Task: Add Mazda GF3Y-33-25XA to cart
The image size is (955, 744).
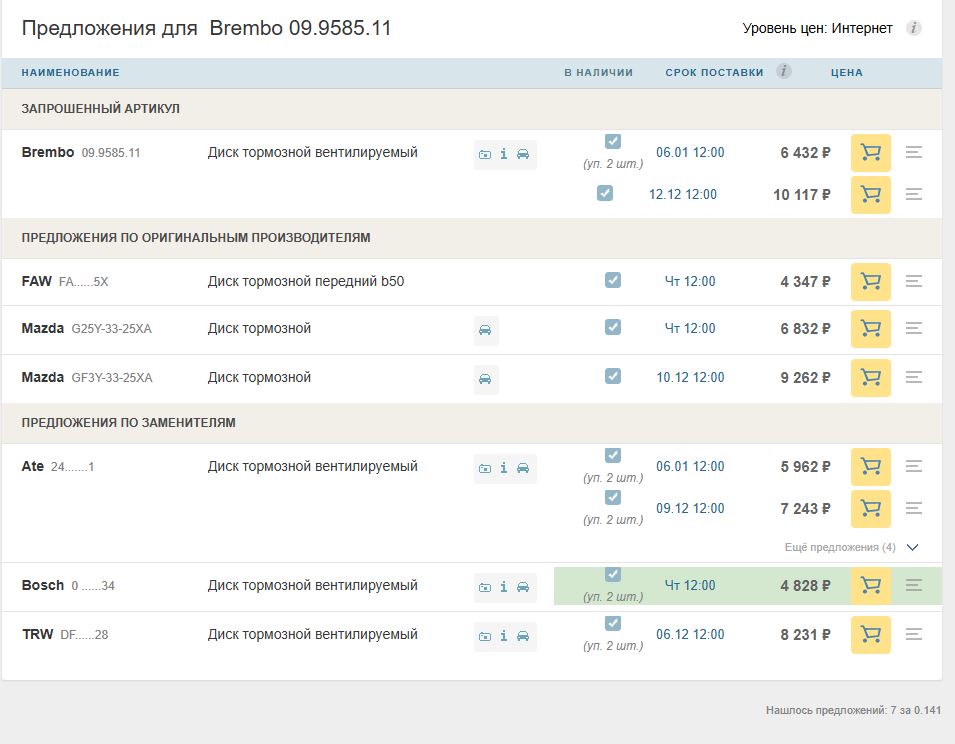Action: (870, 378)
